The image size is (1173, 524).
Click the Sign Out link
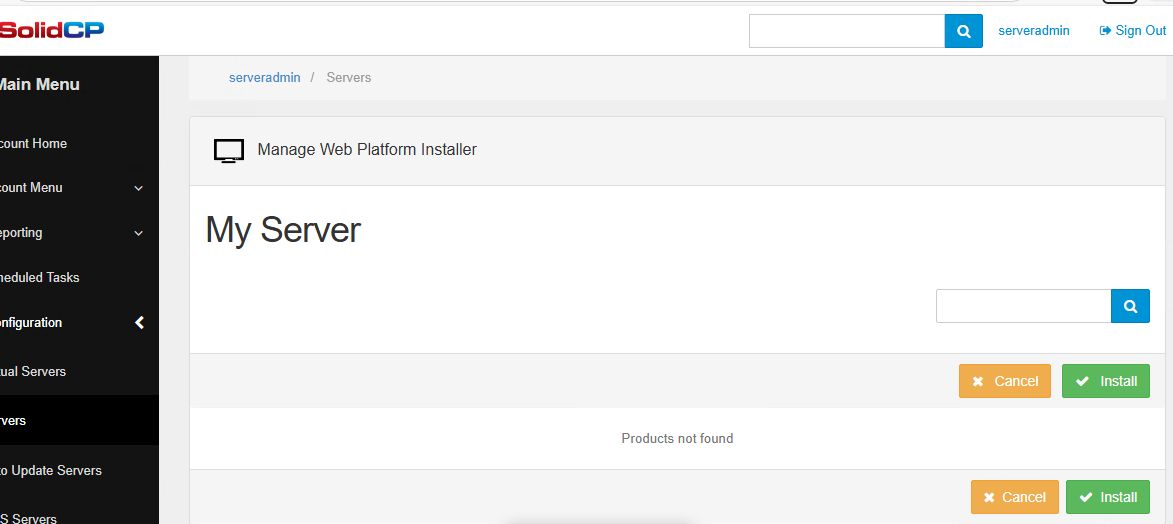[x=1133, y=31]
